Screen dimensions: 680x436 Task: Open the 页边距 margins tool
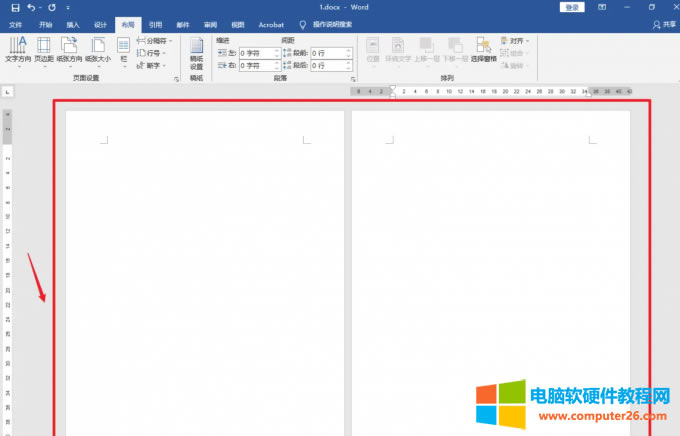click(x=44, y=52)
